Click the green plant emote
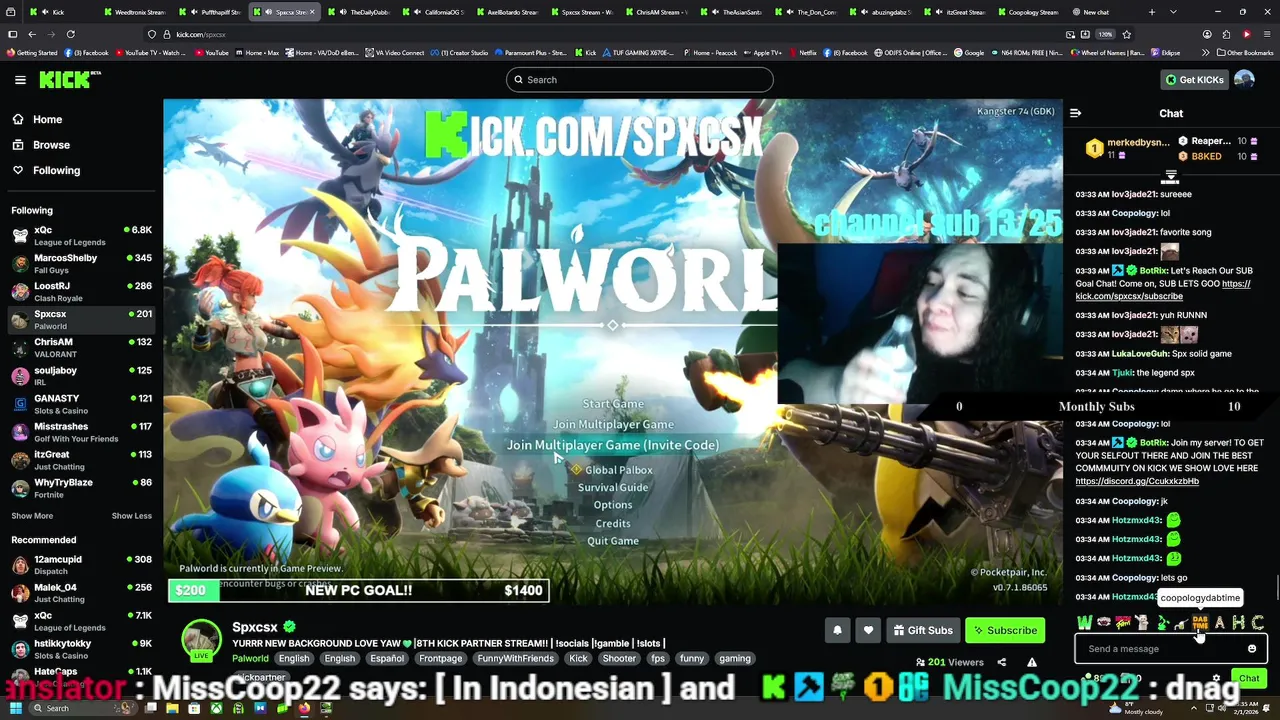Screen dimensions: 1280x720 pyautogui.click(x=1162, y=623)
